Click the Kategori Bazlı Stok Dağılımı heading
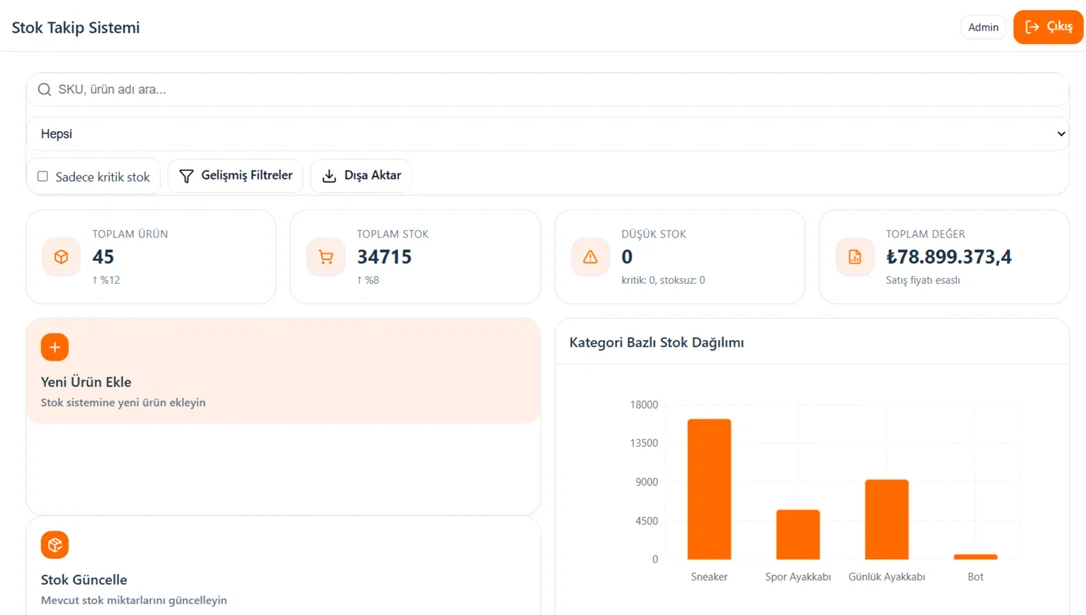This screenshot has width=1086, height=615. (657, 342)
